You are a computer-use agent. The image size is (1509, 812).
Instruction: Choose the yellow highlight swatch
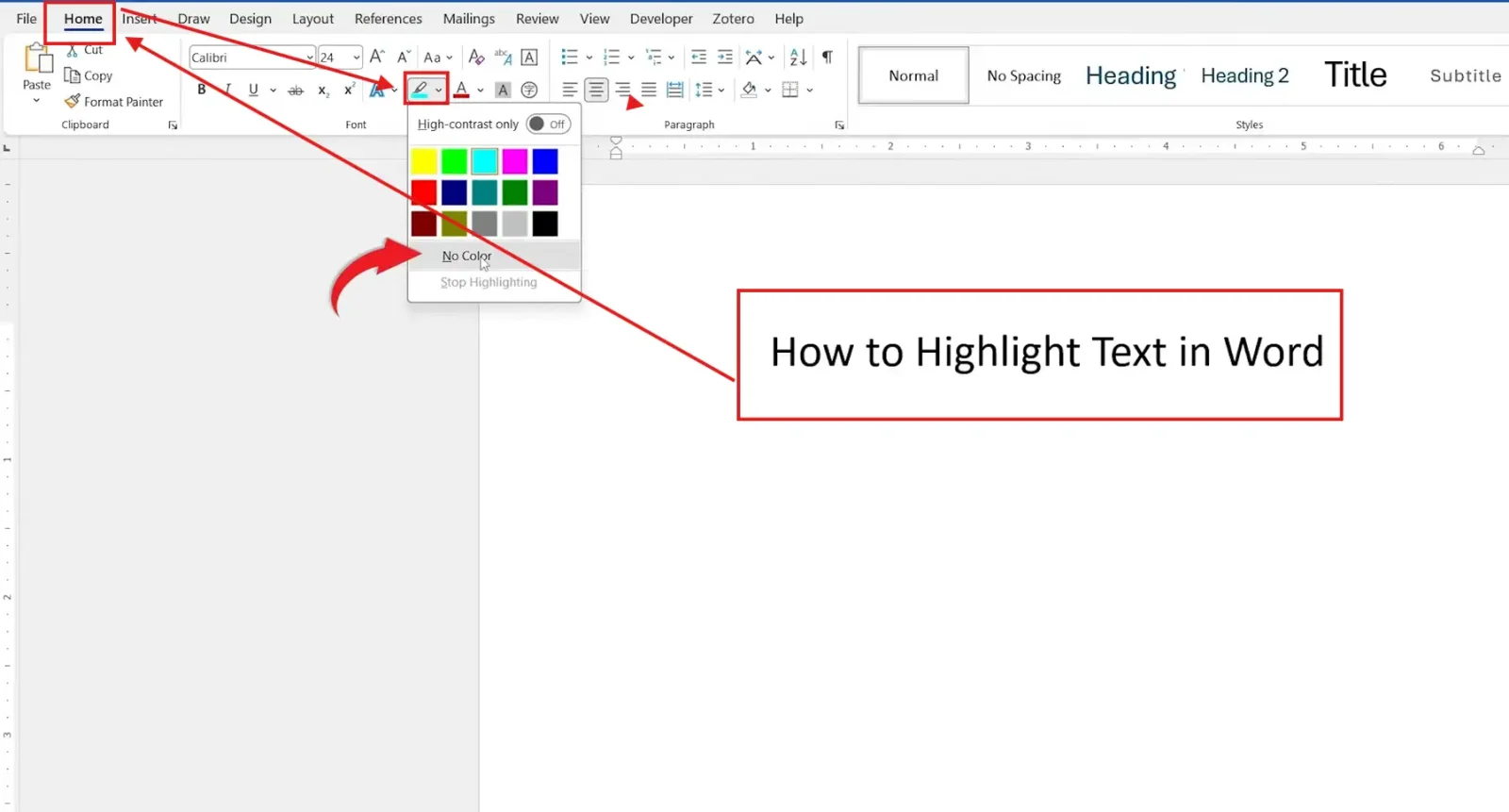point(424,161)
